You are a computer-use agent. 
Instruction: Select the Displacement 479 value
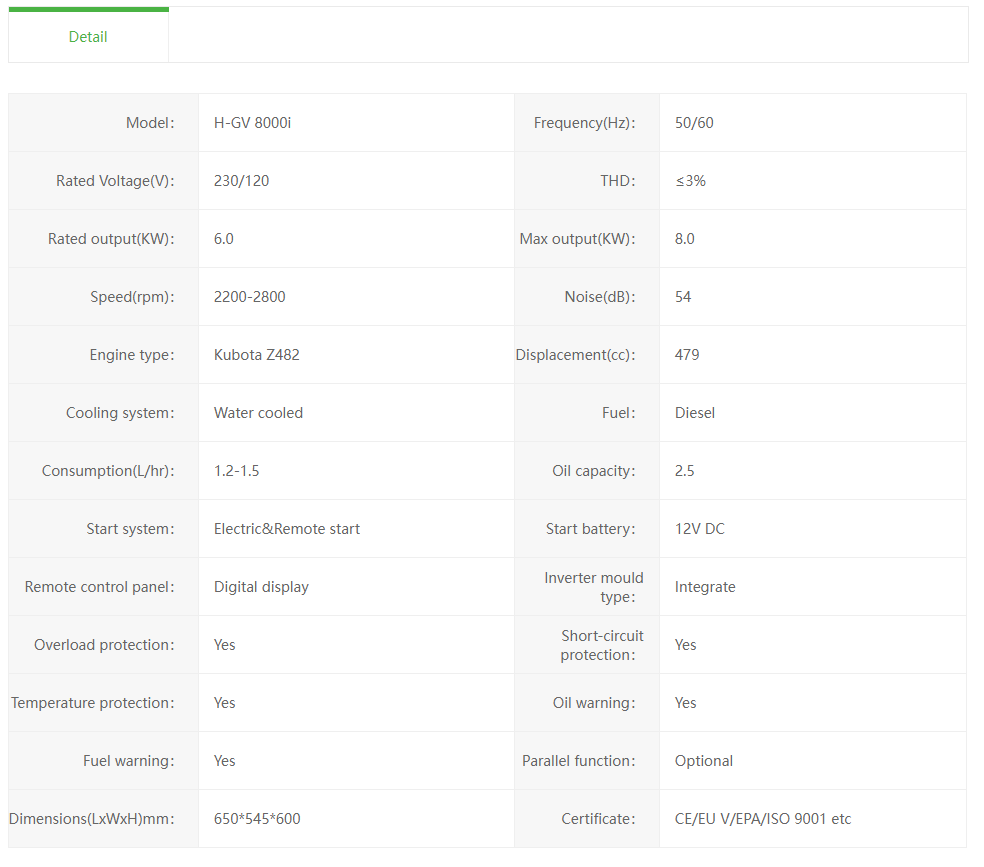(687, 355)
